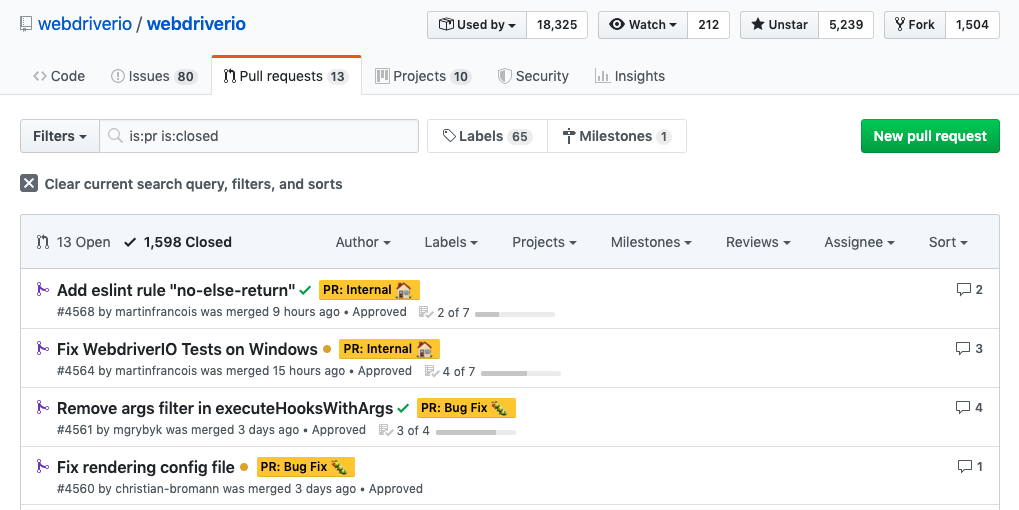This screenshot has height=510, width=1019.
Task: Click the repository book icon beside webdriverio
Action: coord(26,25)
